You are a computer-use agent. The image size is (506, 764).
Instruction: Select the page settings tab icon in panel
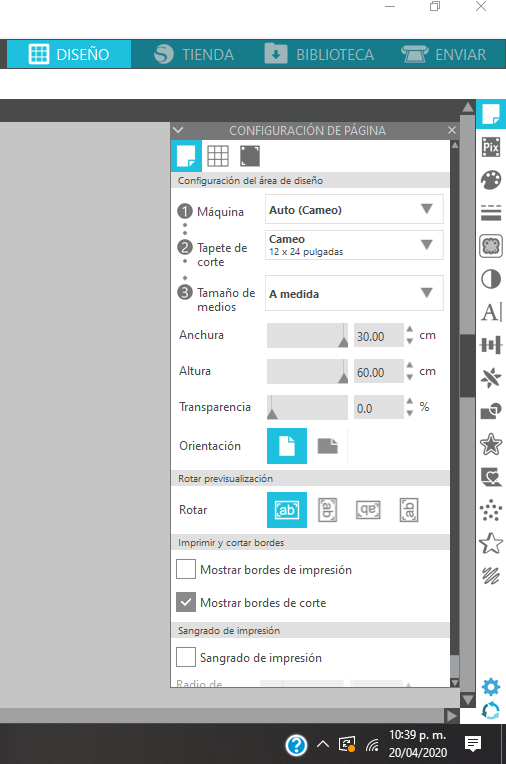[186, 156]
